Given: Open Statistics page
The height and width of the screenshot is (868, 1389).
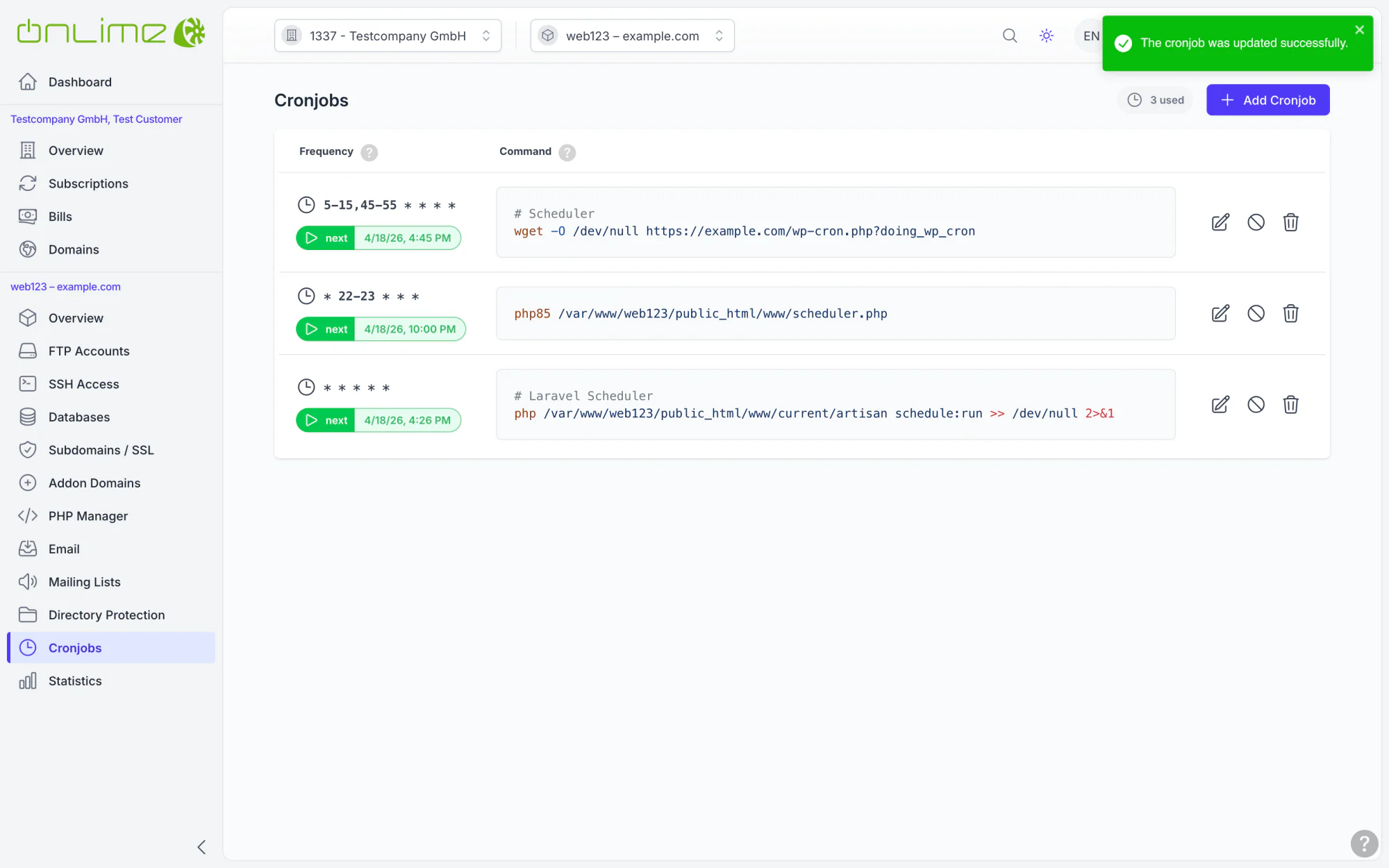Looking at the screenshot, I should (x=111, y=681).
